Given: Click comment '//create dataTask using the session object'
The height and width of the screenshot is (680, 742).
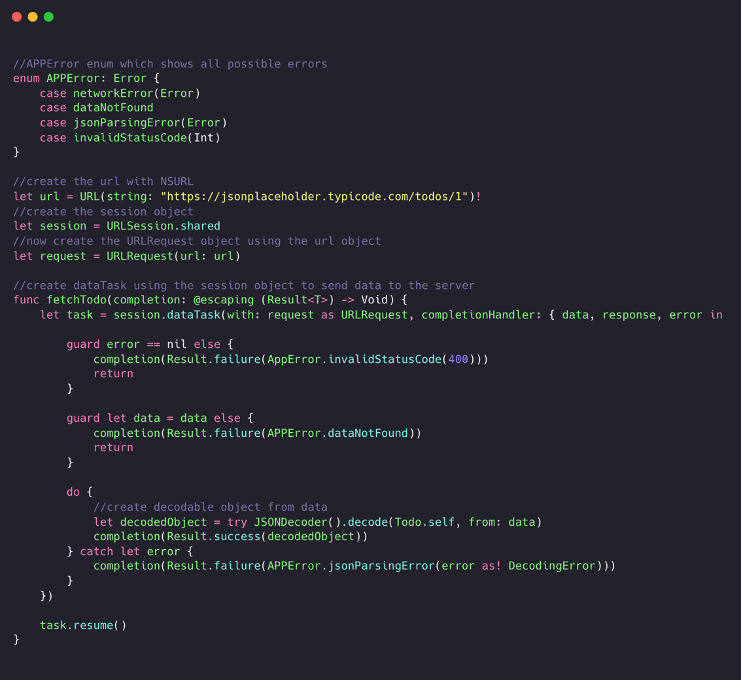Looking at the screenshot, I should [x=244, y=285].
